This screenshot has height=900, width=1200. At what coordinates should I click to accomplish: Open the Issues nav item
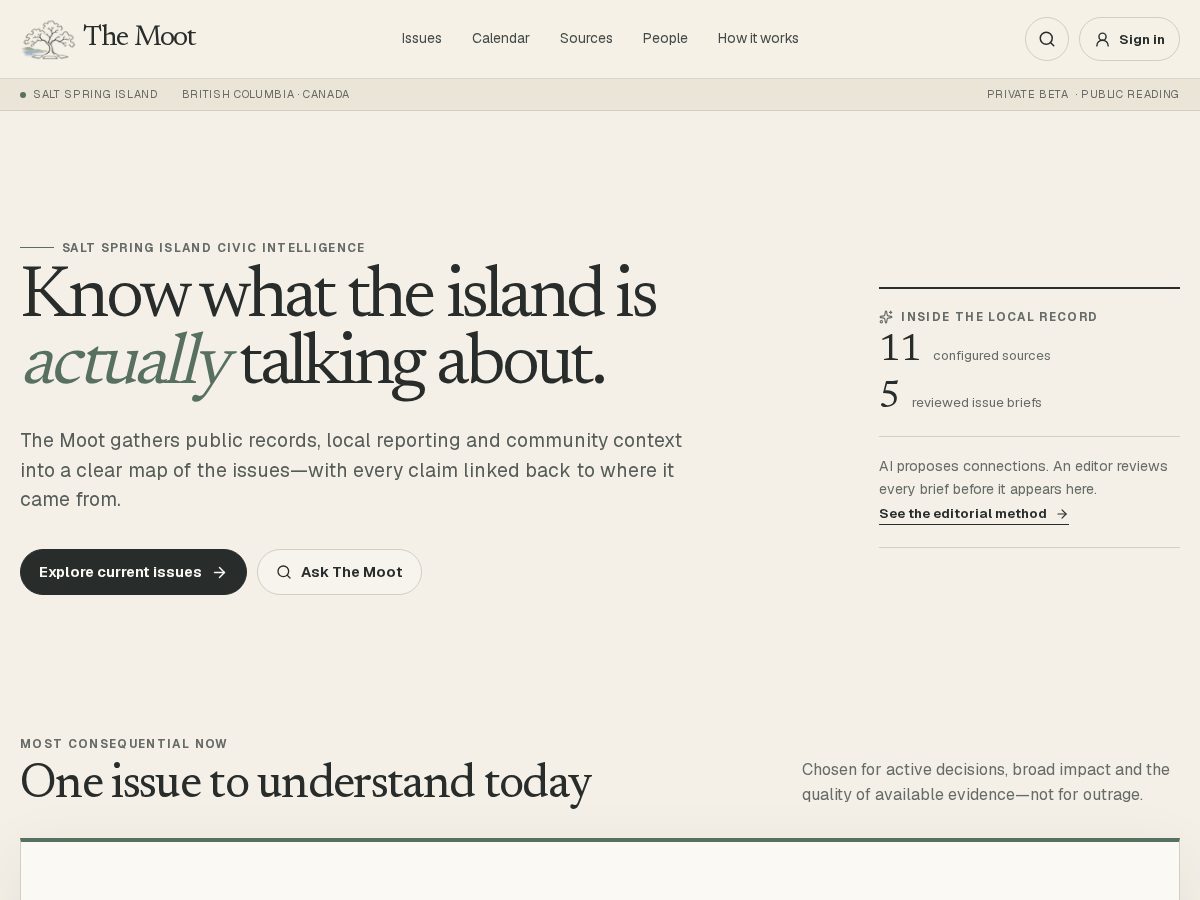[x=421, y=38]
